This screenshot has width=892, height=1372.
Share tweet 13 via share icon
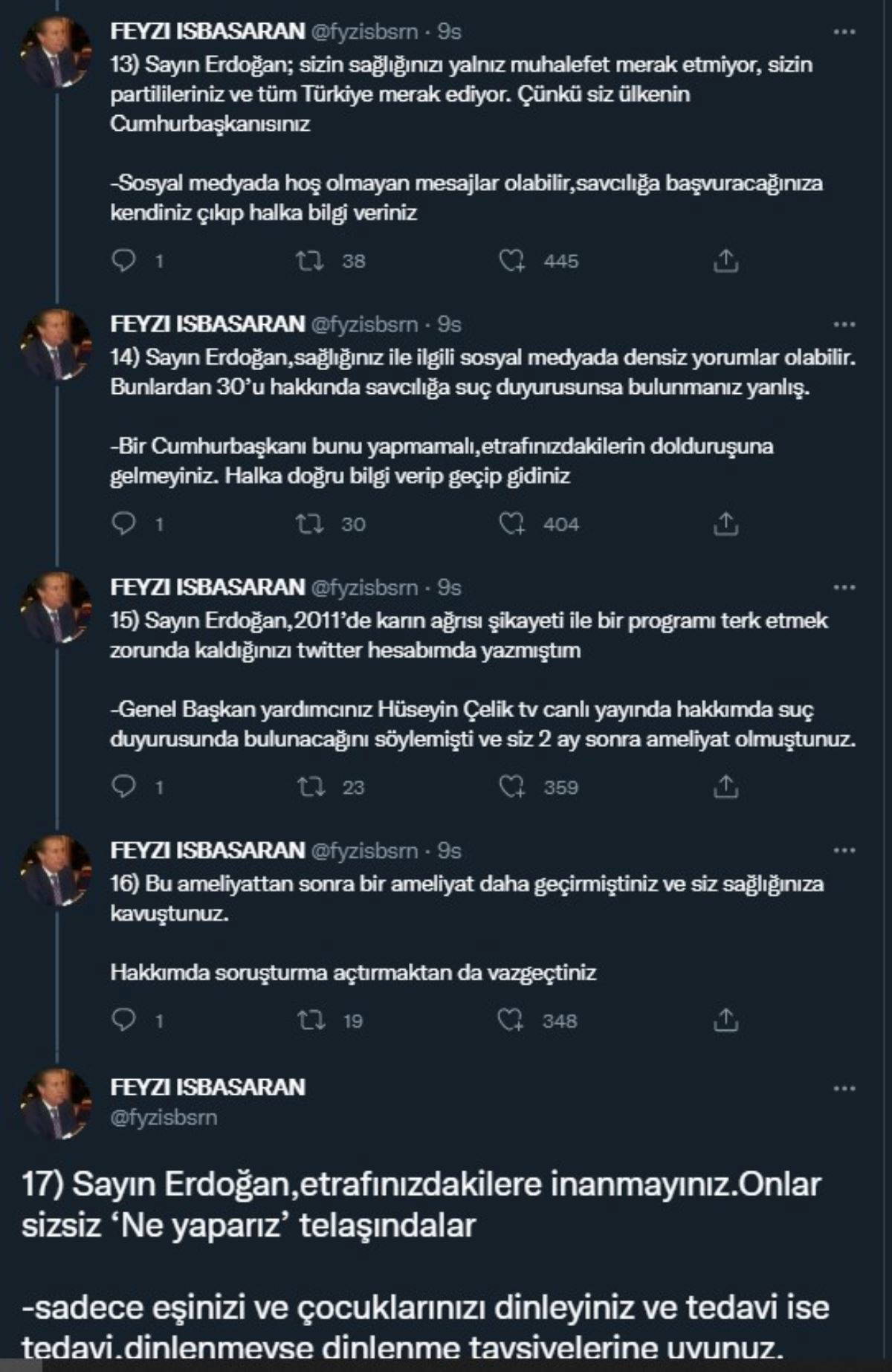pyautogui.click(x=725, y=260)
